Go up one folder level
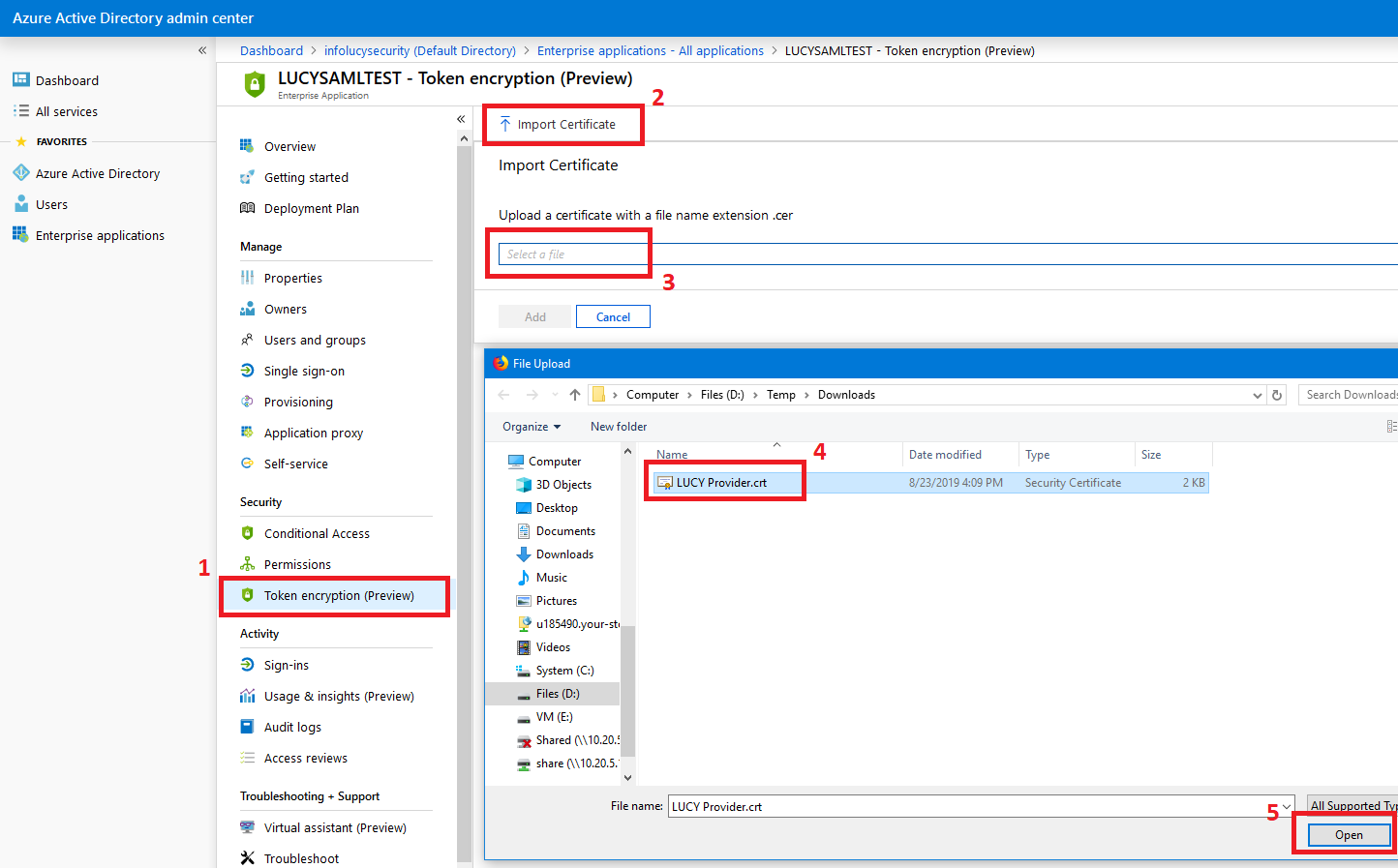 pos(575,395)
